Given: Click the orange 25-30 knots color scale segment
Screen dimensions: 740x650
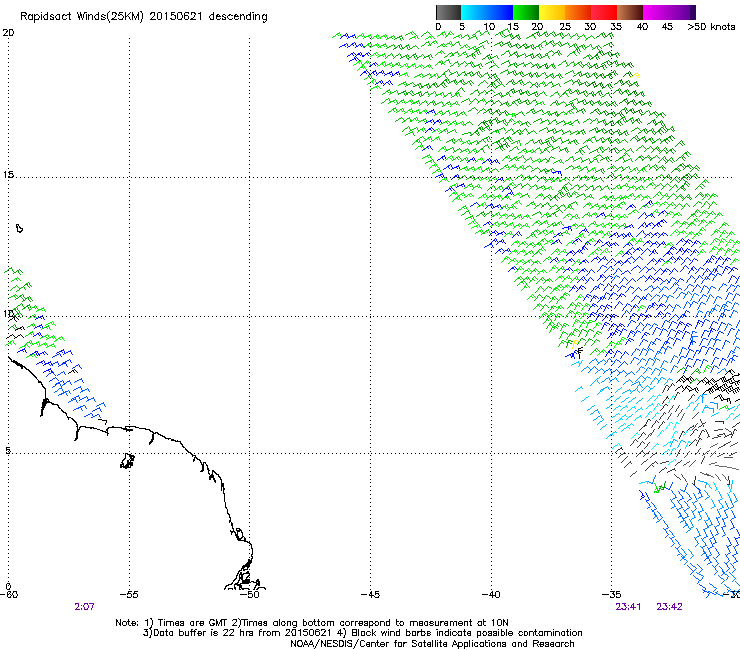Looking at the screenshot, I should [x=578, y=12].
